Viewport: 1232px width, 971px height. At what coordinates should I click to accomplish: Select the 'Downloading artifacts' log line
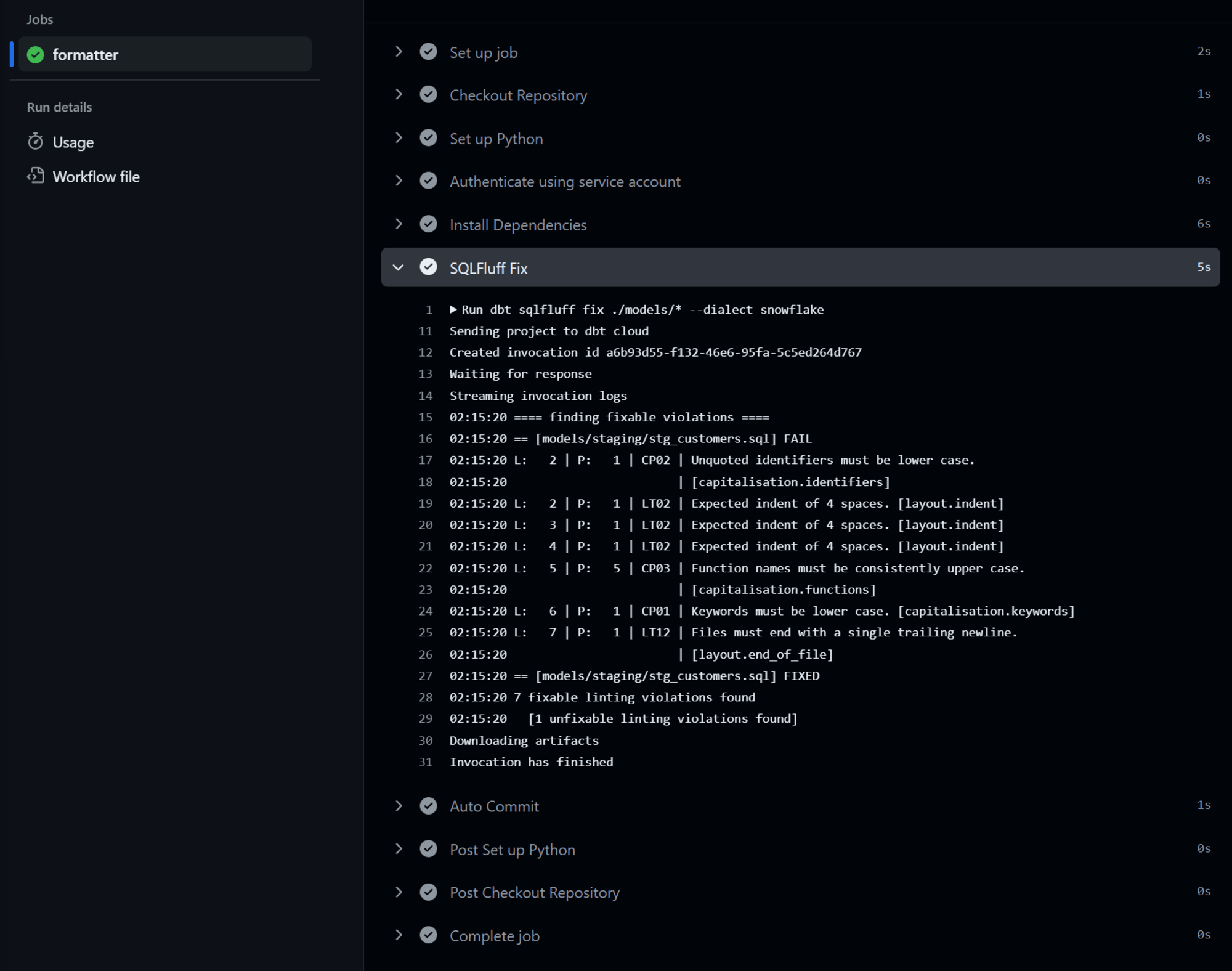[524, 741]
